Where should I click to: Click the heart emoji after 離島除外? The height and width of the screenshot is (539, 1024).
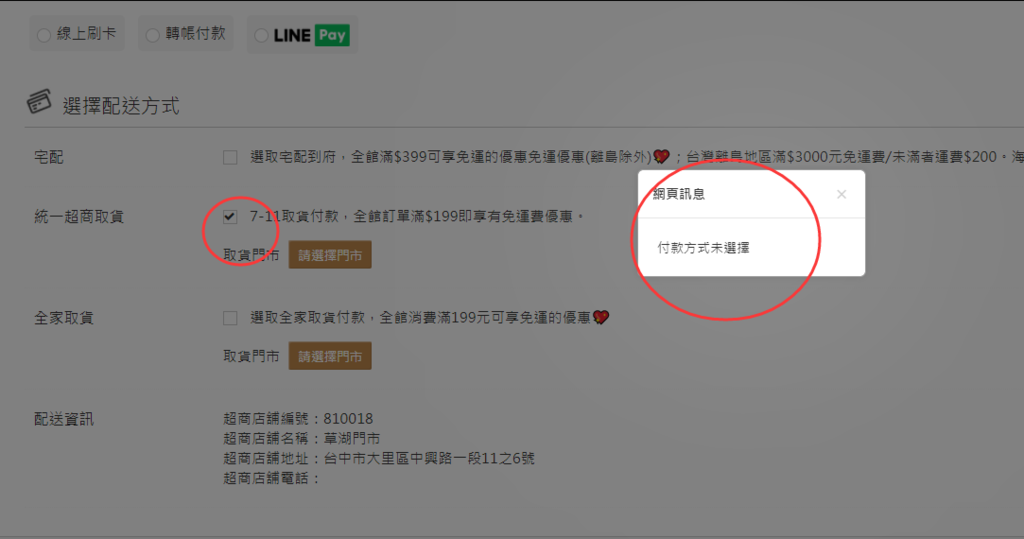click(x=662, y=157)
